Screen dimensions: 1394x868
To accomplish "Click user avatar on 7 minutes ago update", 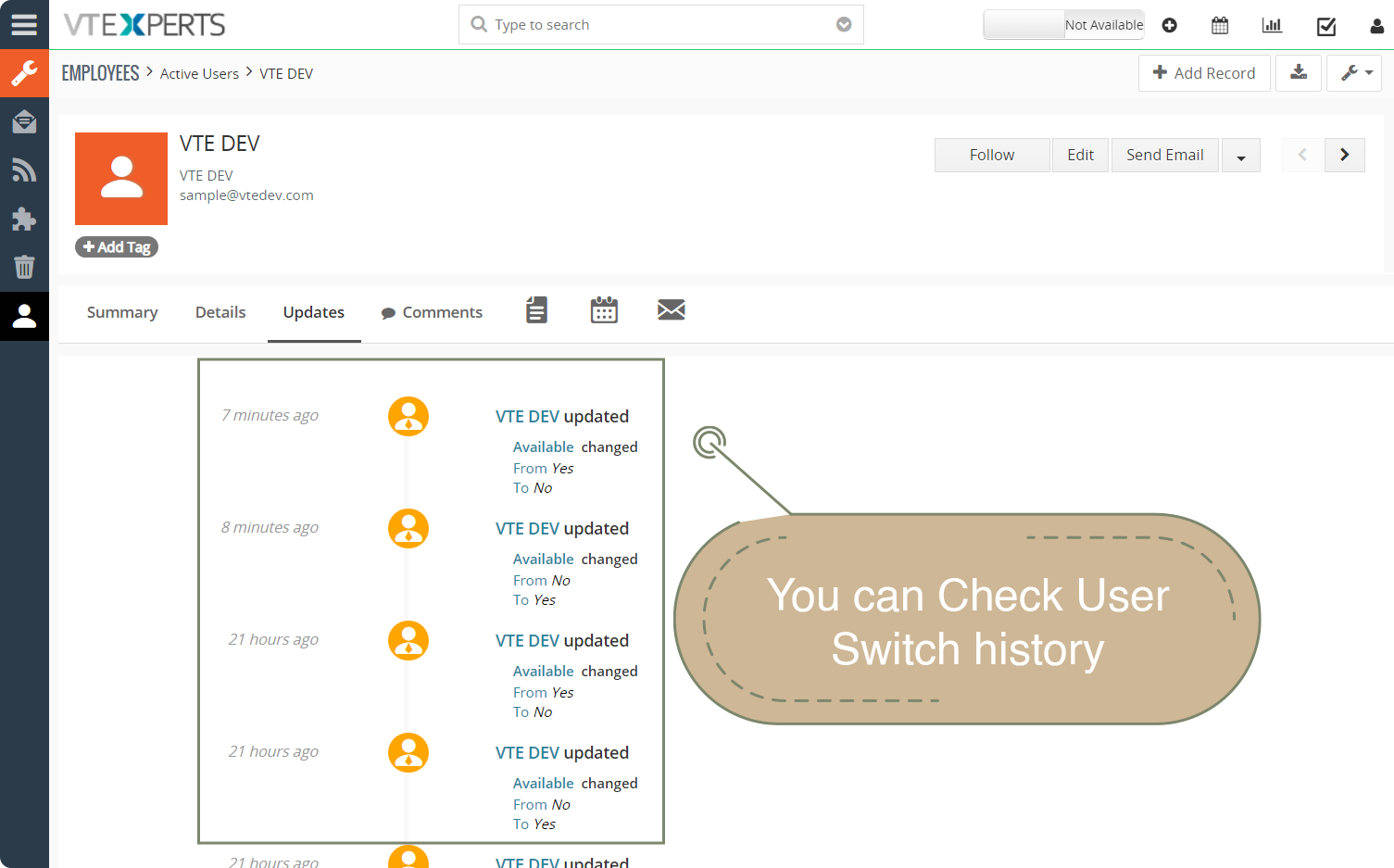I will click(x=408, y=416).
